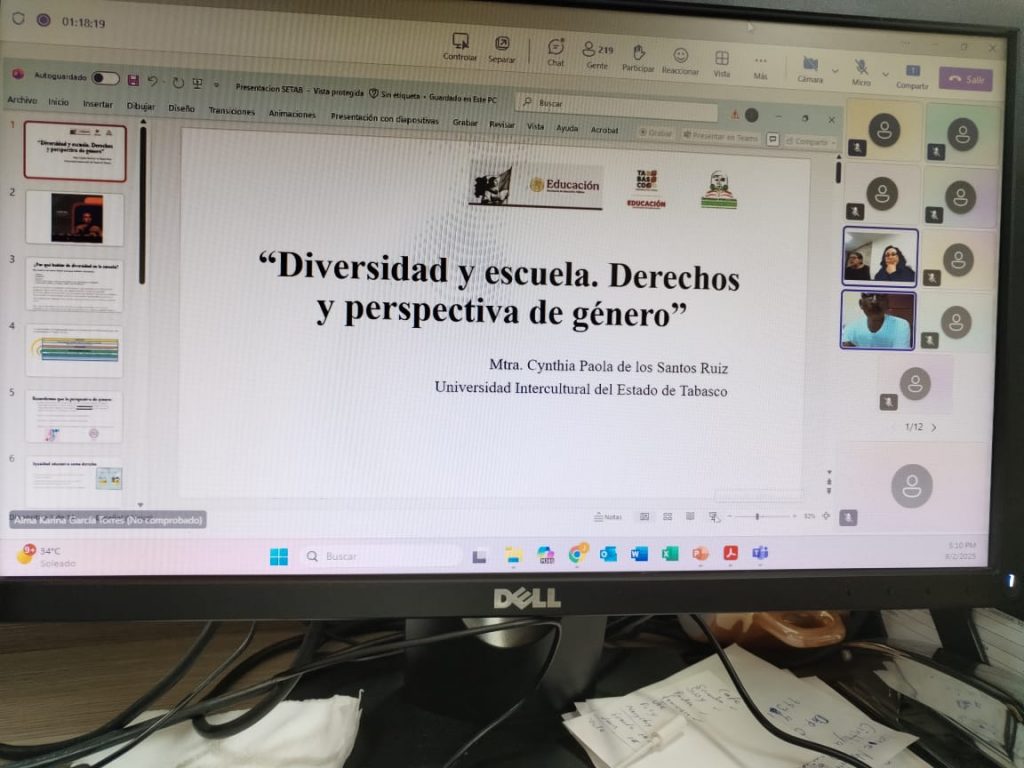The height and width of the screenshot is (768, 1024).
Task: Open Google Chrome from the taskbar
Action: [577, 555]
